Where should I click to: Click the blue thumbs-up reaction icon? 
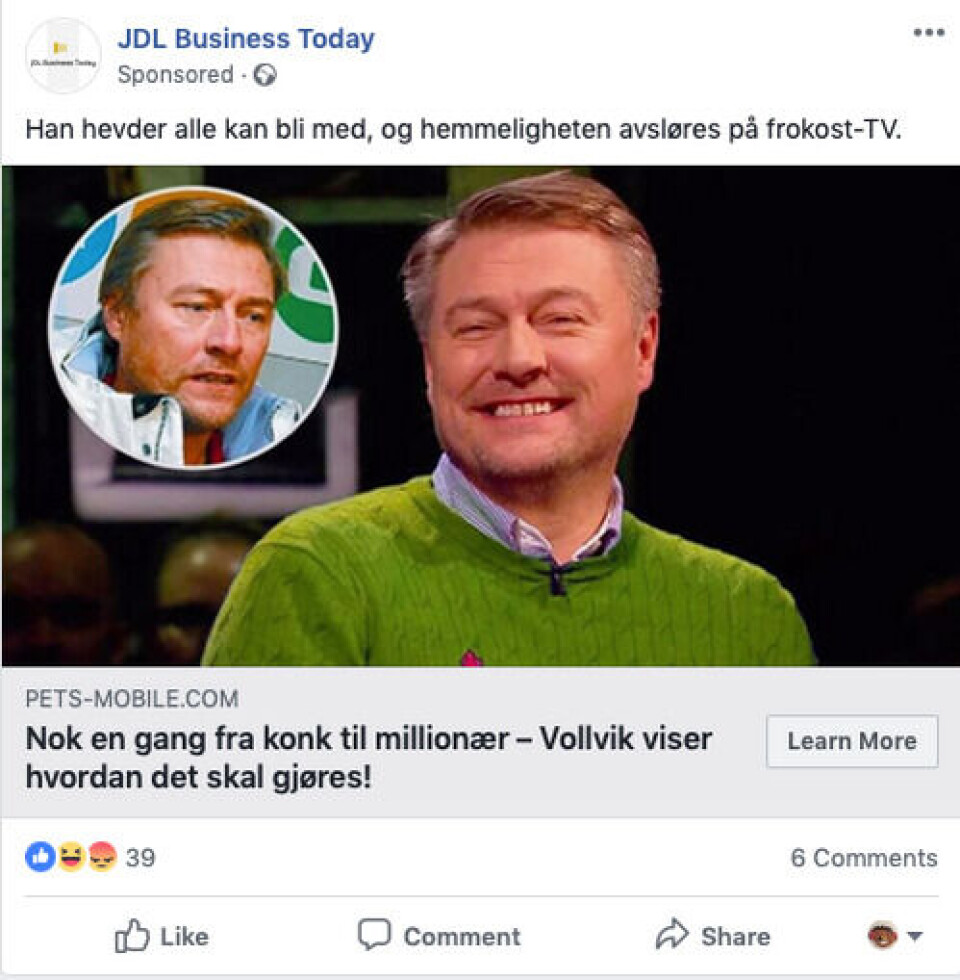point(40,857)
